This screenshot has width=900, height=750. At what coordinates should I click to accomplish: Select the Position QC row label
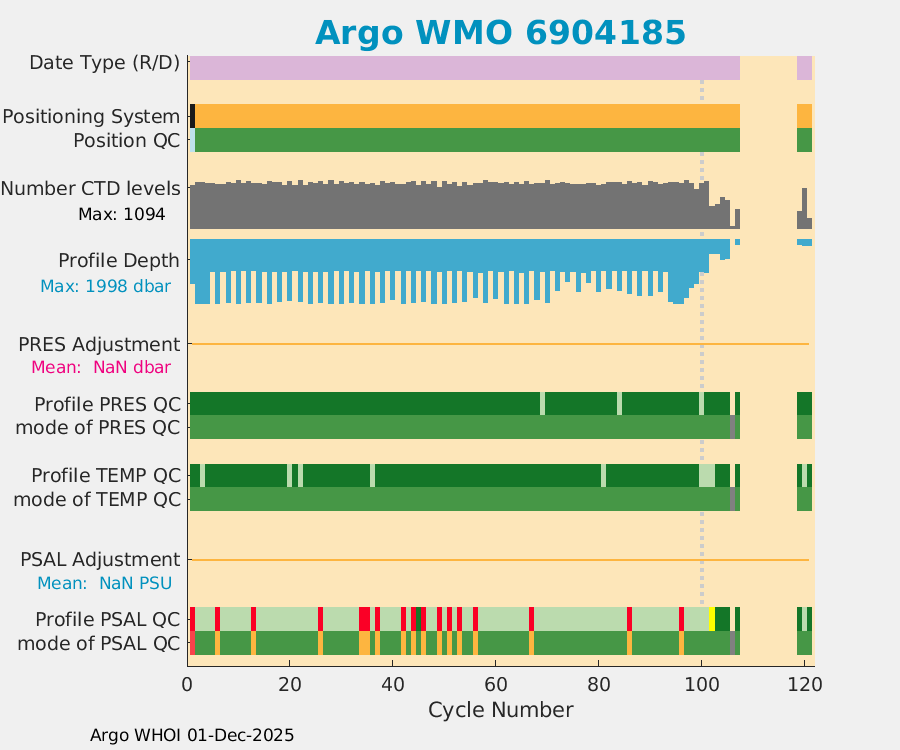pos(126,141)
